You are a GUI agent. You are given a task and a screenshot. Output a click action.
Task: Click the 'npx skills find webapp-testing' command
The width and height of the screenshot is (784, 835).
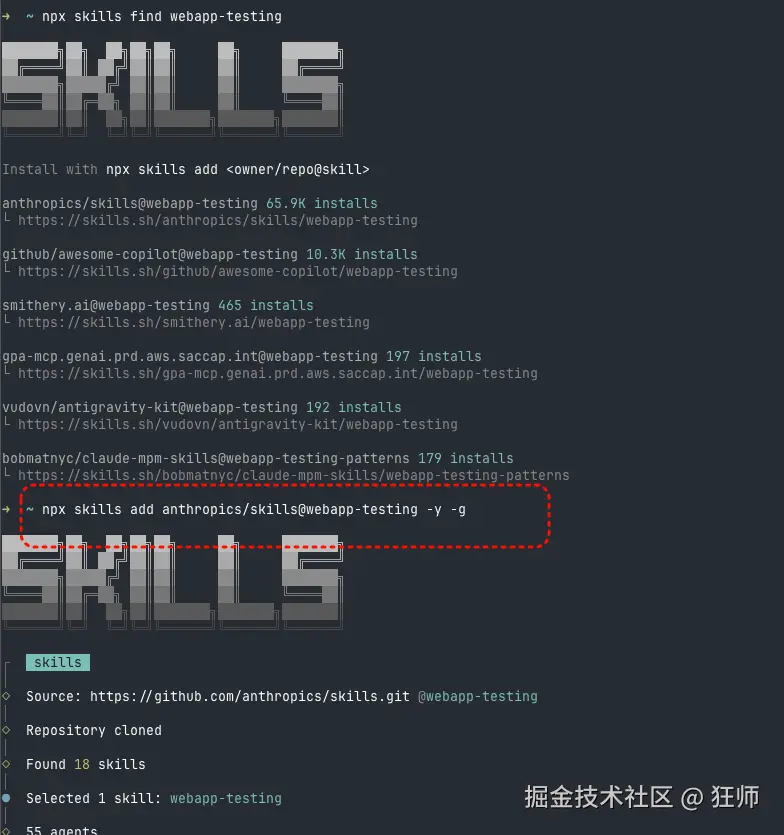tap(162, 17)
